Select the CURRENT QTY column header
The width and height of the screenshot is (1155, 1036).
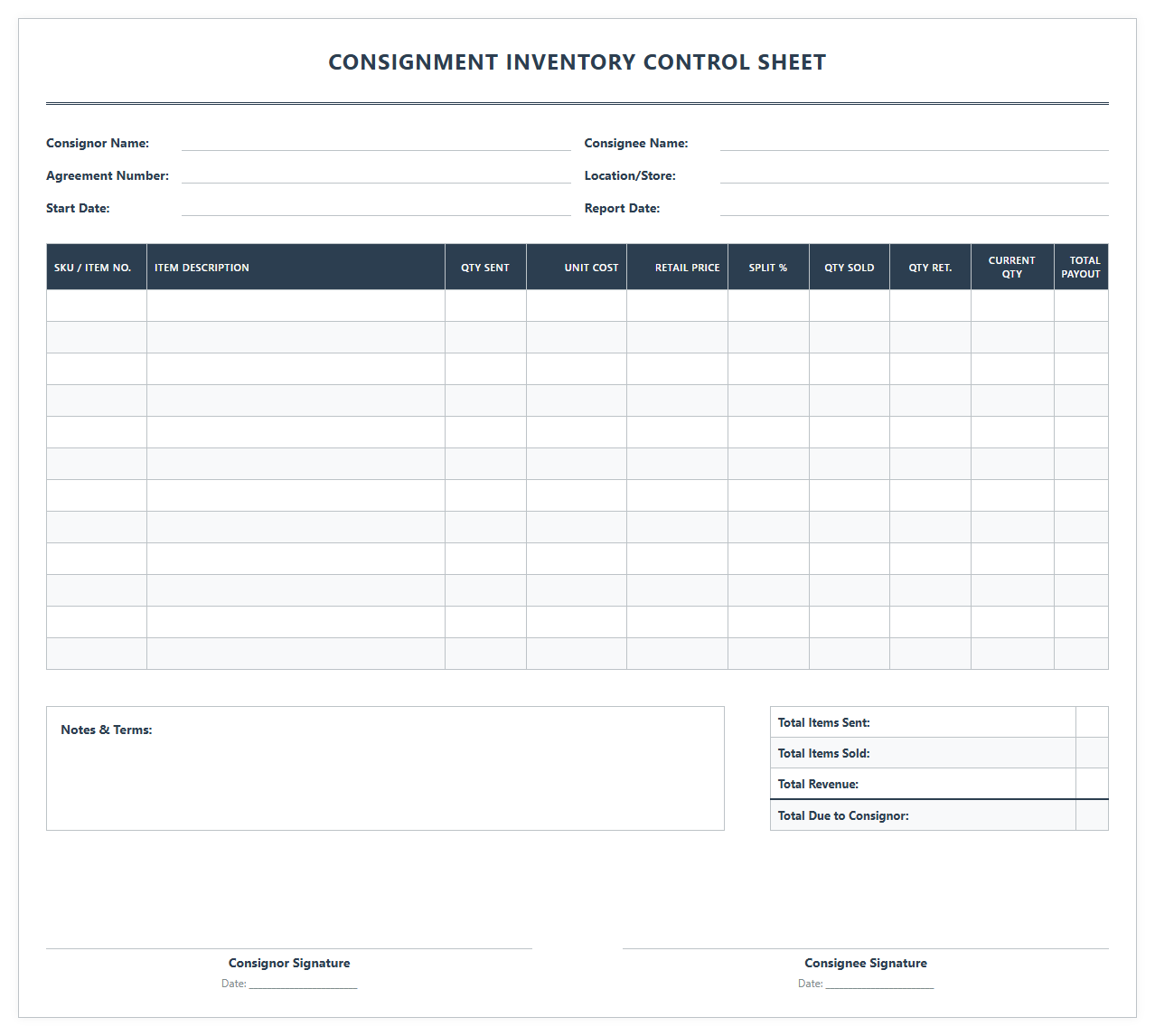point(1012,267)
